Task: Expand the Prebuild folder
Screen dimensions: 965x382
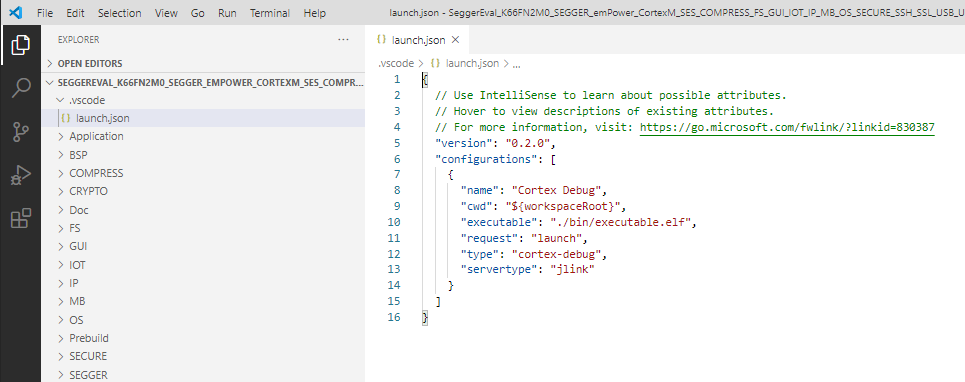Action: (x=203, y=338)
